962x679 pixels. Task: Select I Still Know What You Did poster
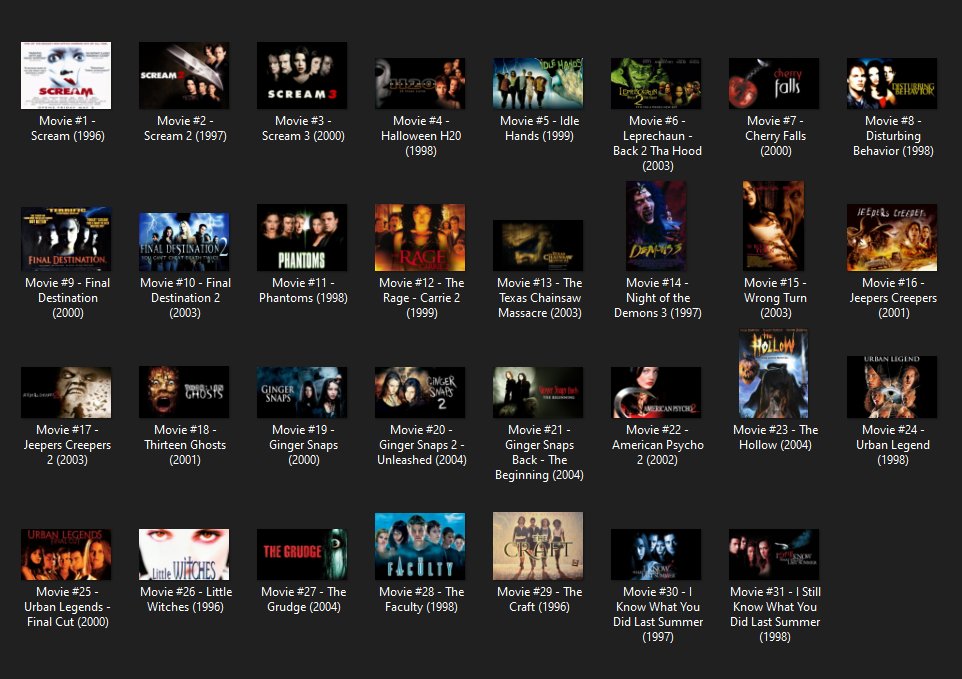pyautogui.click(x=774, y=554)
